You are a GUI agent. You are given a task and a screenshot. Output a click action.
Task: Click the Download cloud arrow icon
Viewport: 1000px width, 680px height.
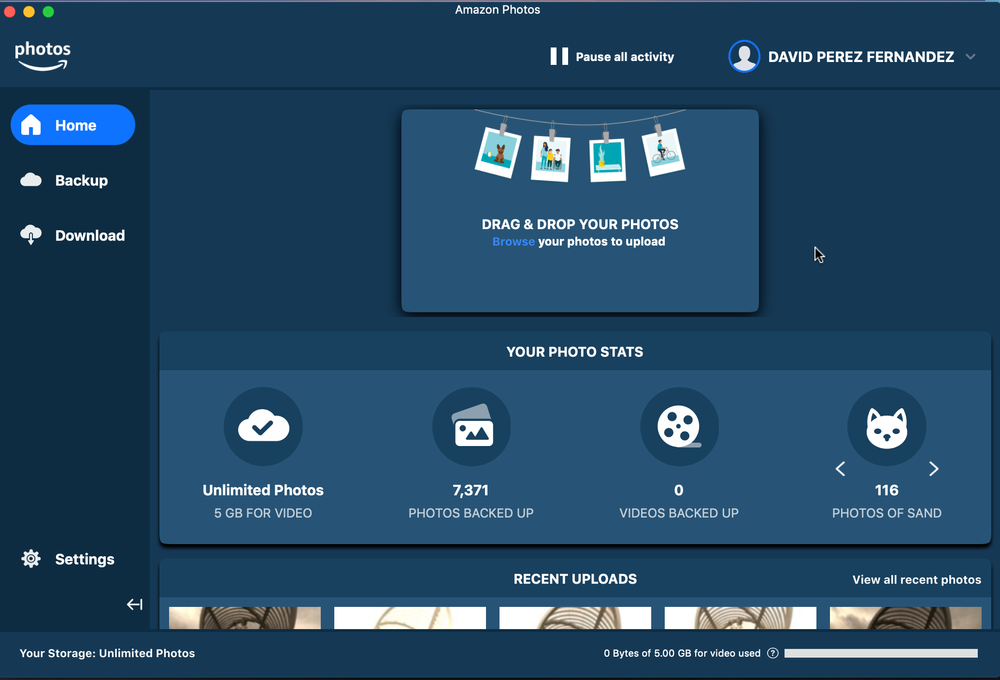[x=31, y=235]
